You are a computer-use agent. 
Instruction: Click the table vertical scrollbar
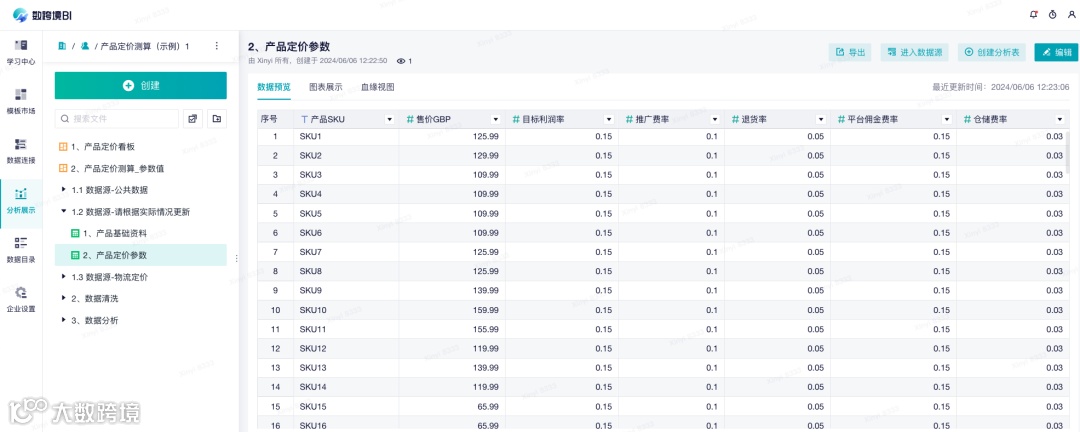pos(1068,152)
